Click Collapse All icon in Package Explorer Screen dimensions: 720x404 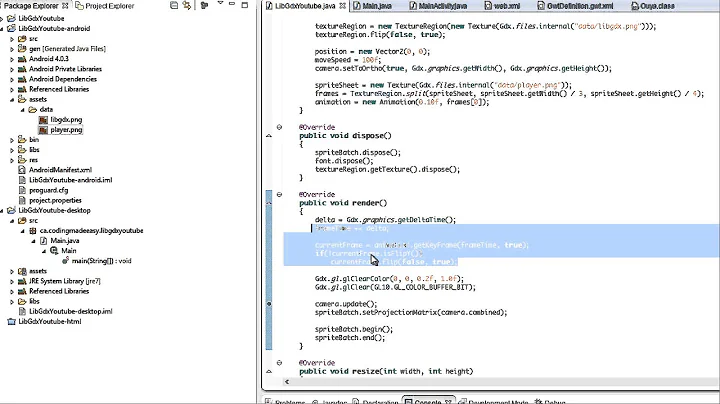pyautogui.click(x=174, y=6)
